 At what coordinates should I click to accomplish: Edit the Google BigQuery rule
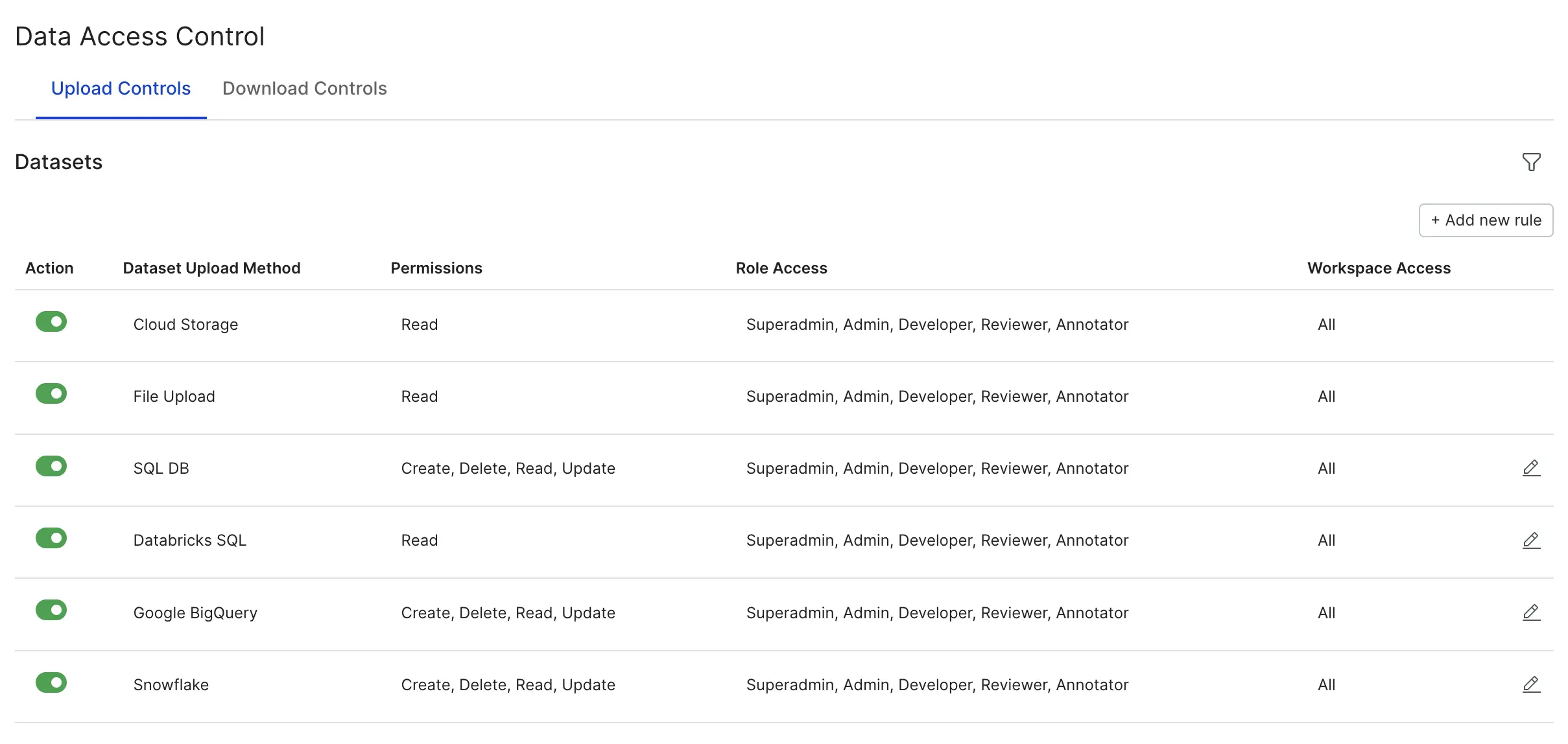1531,612
